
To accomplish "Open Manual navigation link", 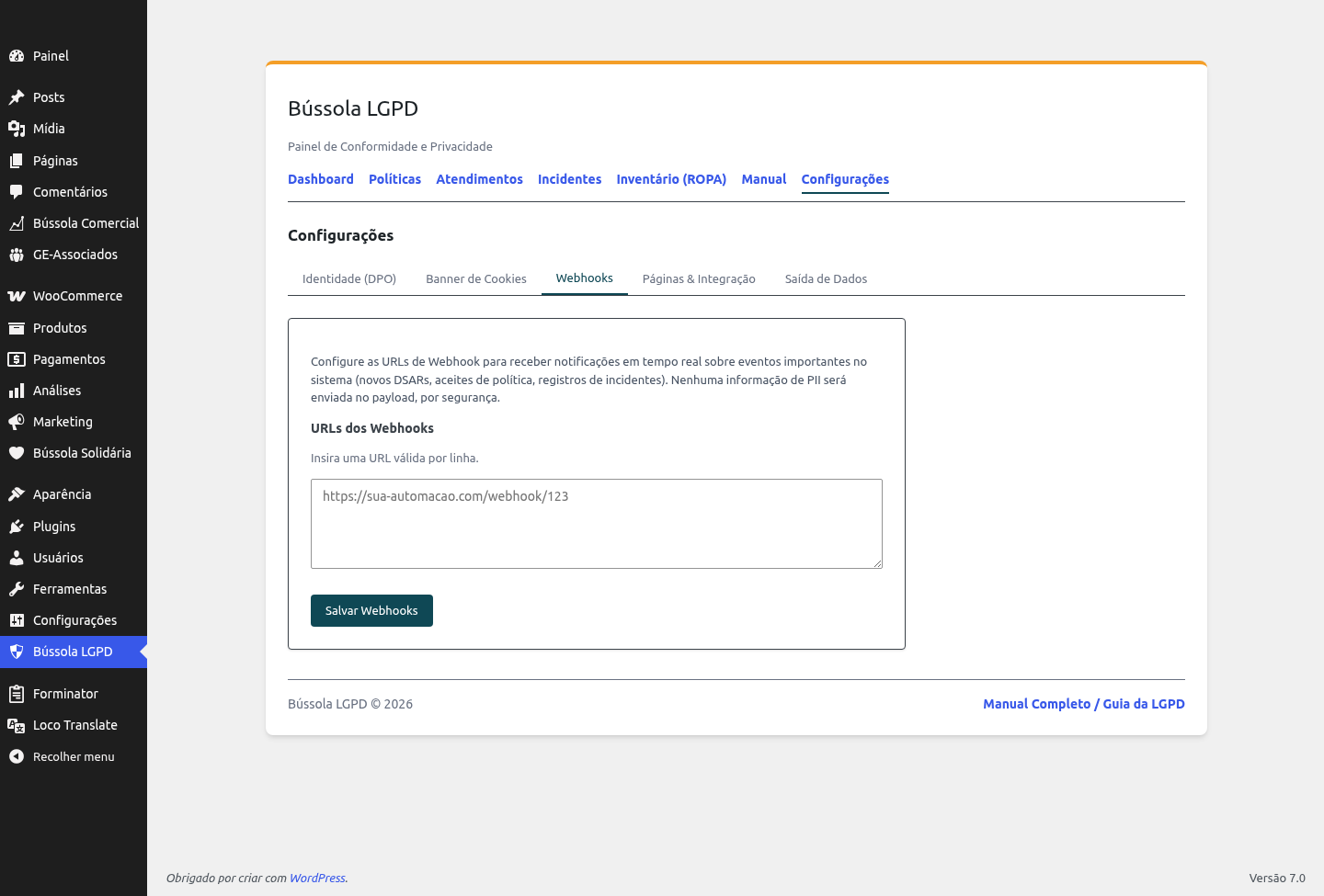I will (764, 179).
